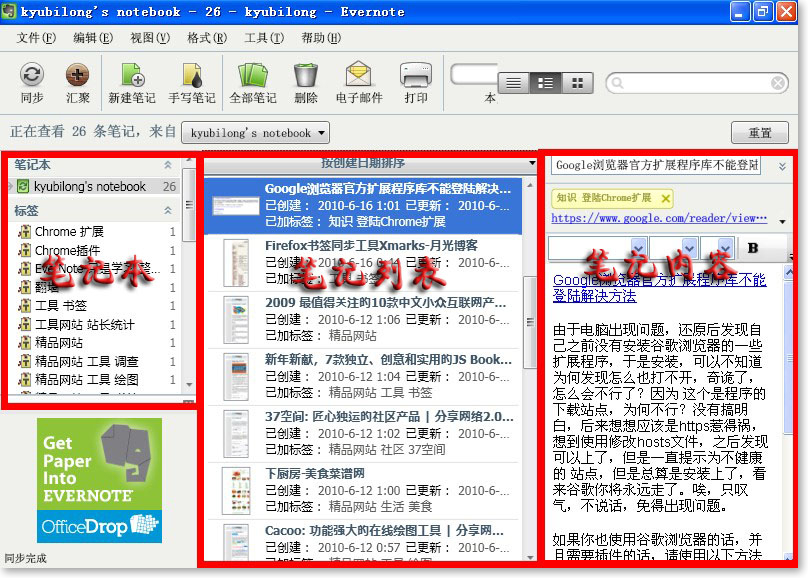Open the font family combo box
Screen dimensions: 808x578
(x=597, y=248)
